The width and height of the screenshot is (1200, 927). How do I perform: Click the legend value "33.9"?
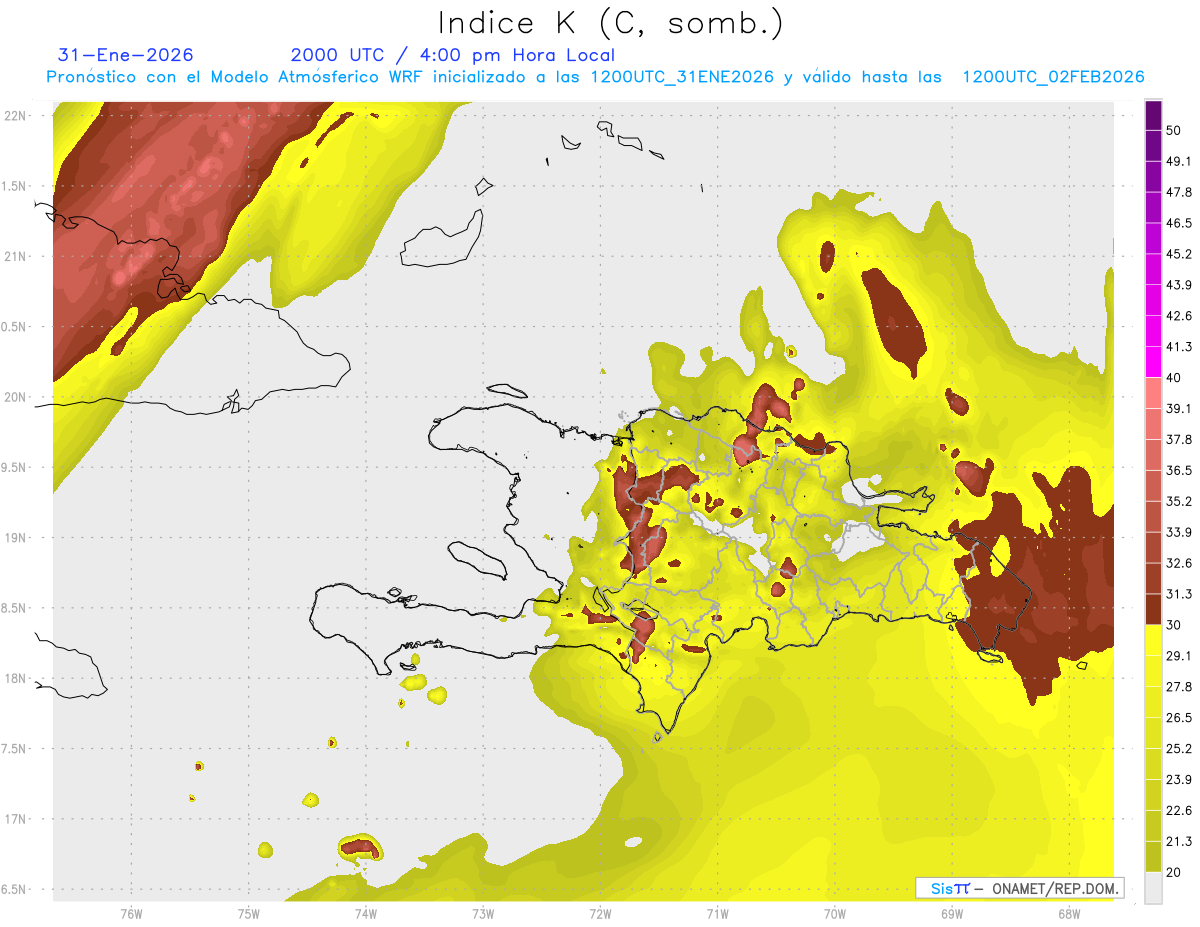tap(1179, 532)
